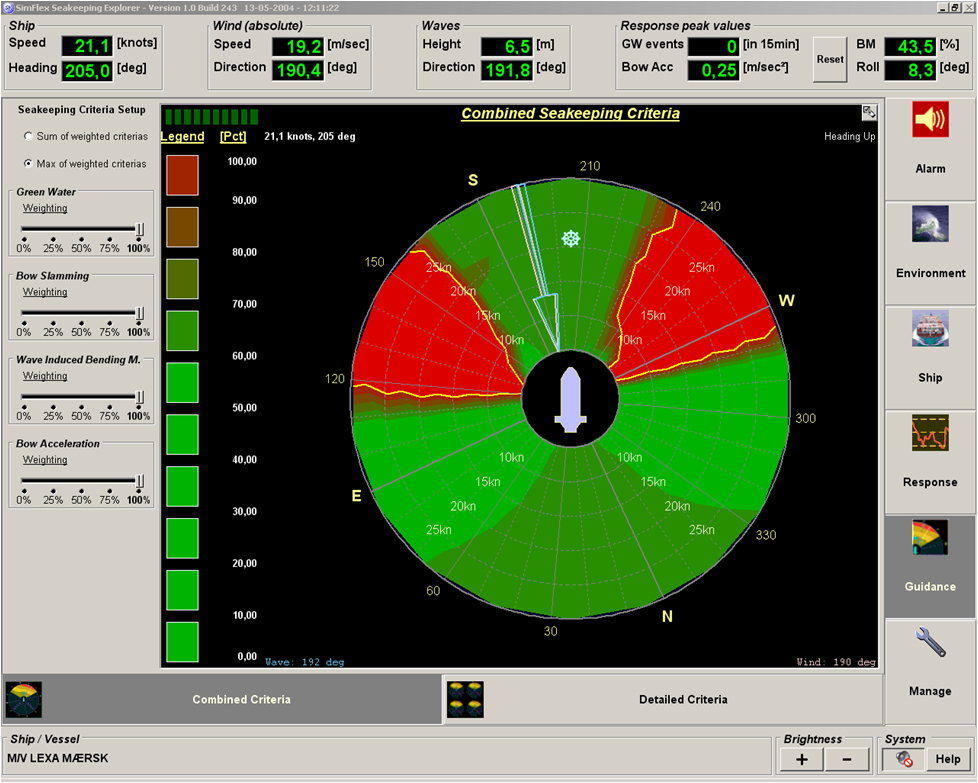The width and height of the screenshot is (978, 783).
Task: Click the Environment label
Action: [930, 273]
